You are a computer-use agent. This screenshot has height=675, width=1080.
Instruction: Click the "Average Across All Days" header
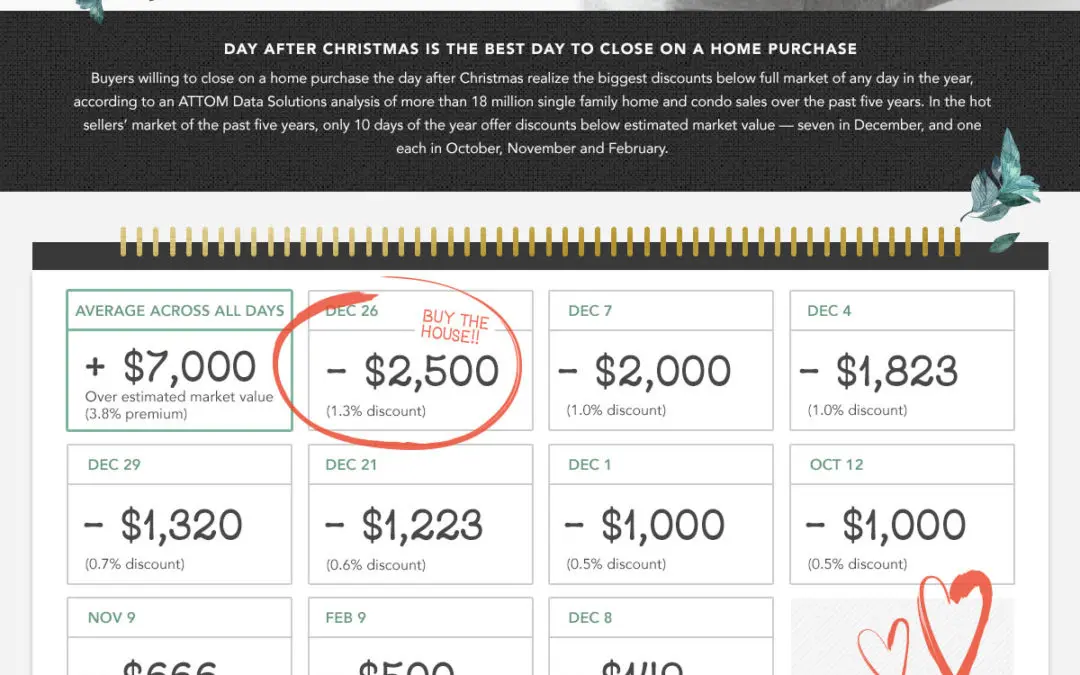[x=180, y=311]
